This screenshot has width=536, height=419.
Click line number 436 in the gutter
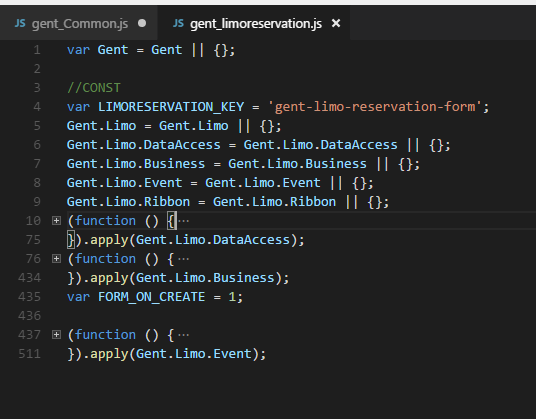pyautogui.click(x=29, y=316)
